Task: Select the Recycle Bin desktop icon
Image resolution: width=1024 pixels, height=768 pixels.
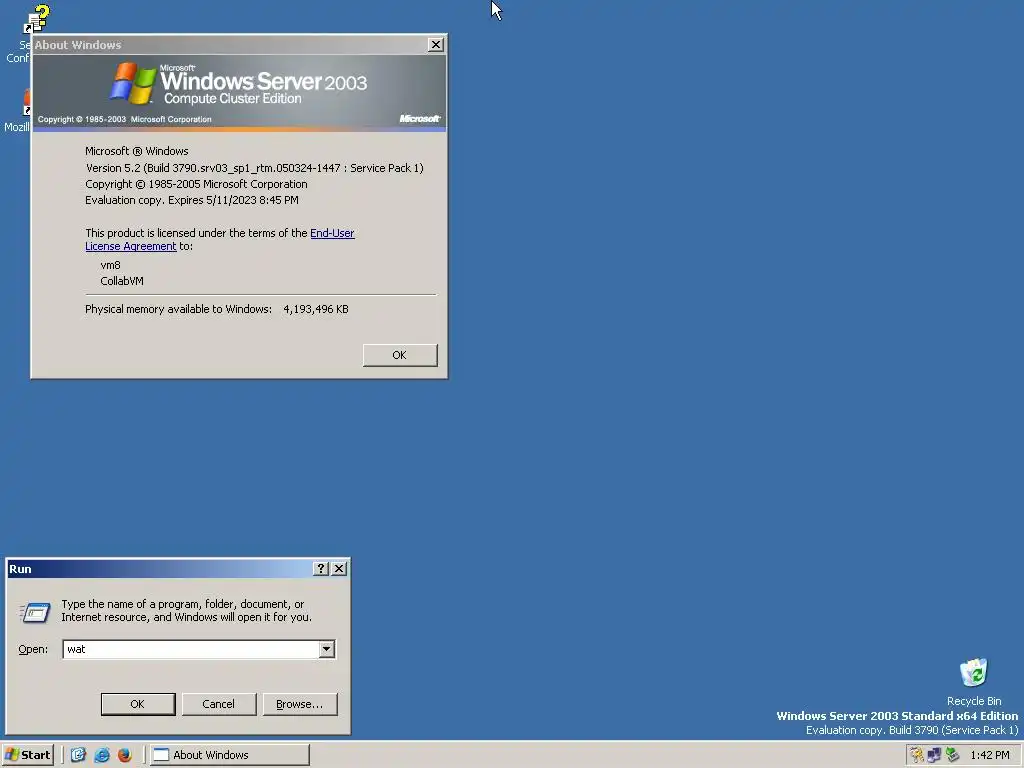Action: (974, 682)
